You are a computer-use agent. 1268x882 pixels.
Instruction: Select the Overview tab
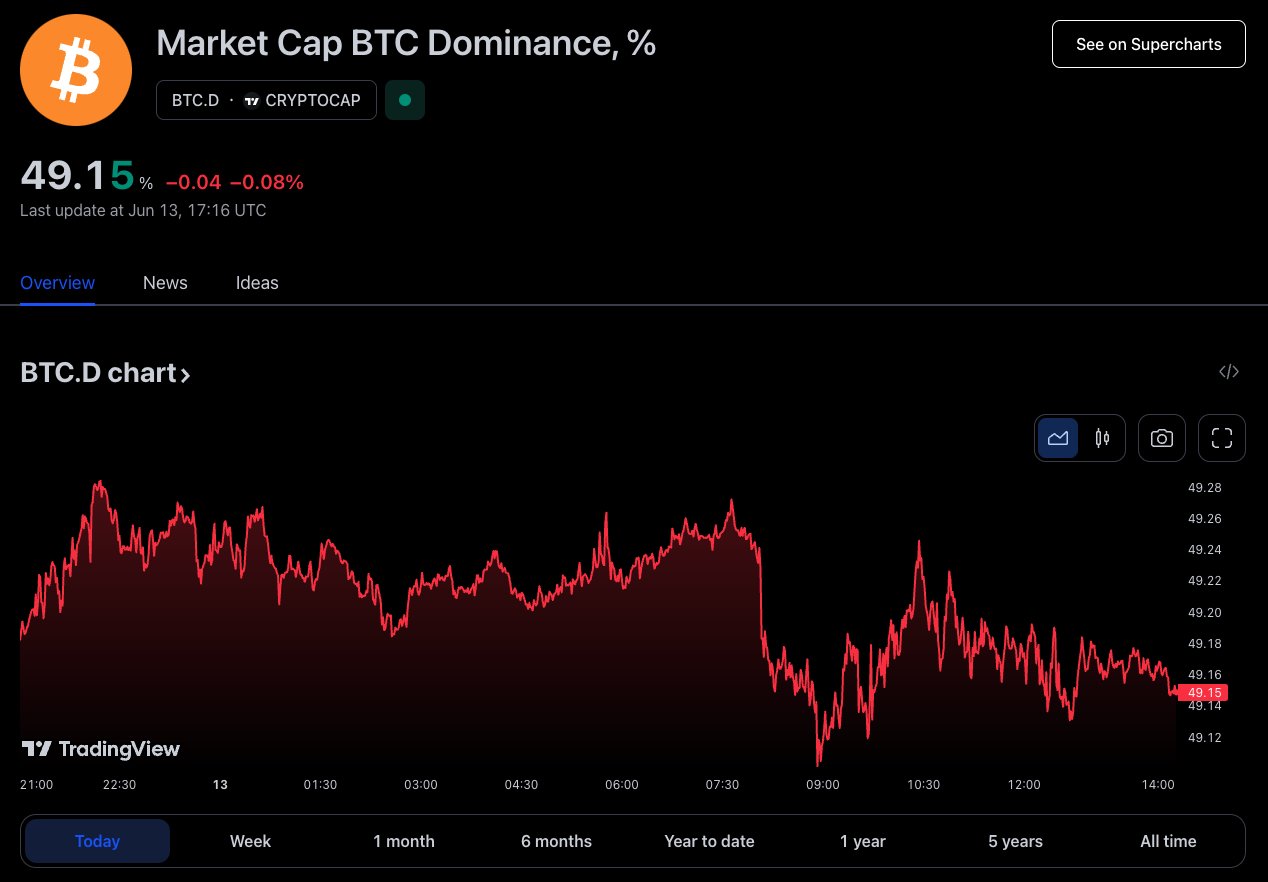(x=58, y=283)
